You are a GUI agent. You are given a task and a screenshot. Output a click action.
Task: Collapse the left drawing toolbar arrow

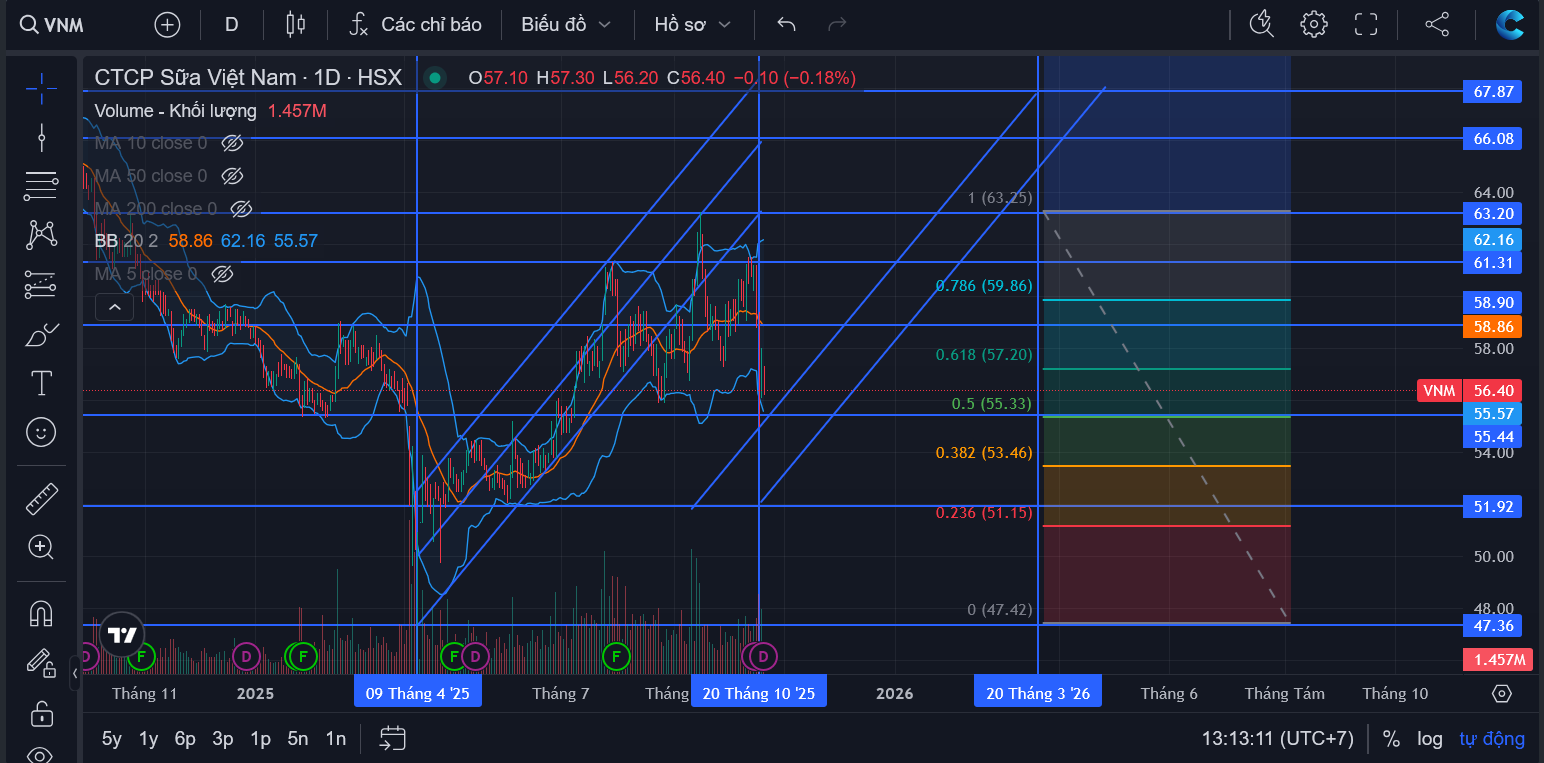(75, 673)
